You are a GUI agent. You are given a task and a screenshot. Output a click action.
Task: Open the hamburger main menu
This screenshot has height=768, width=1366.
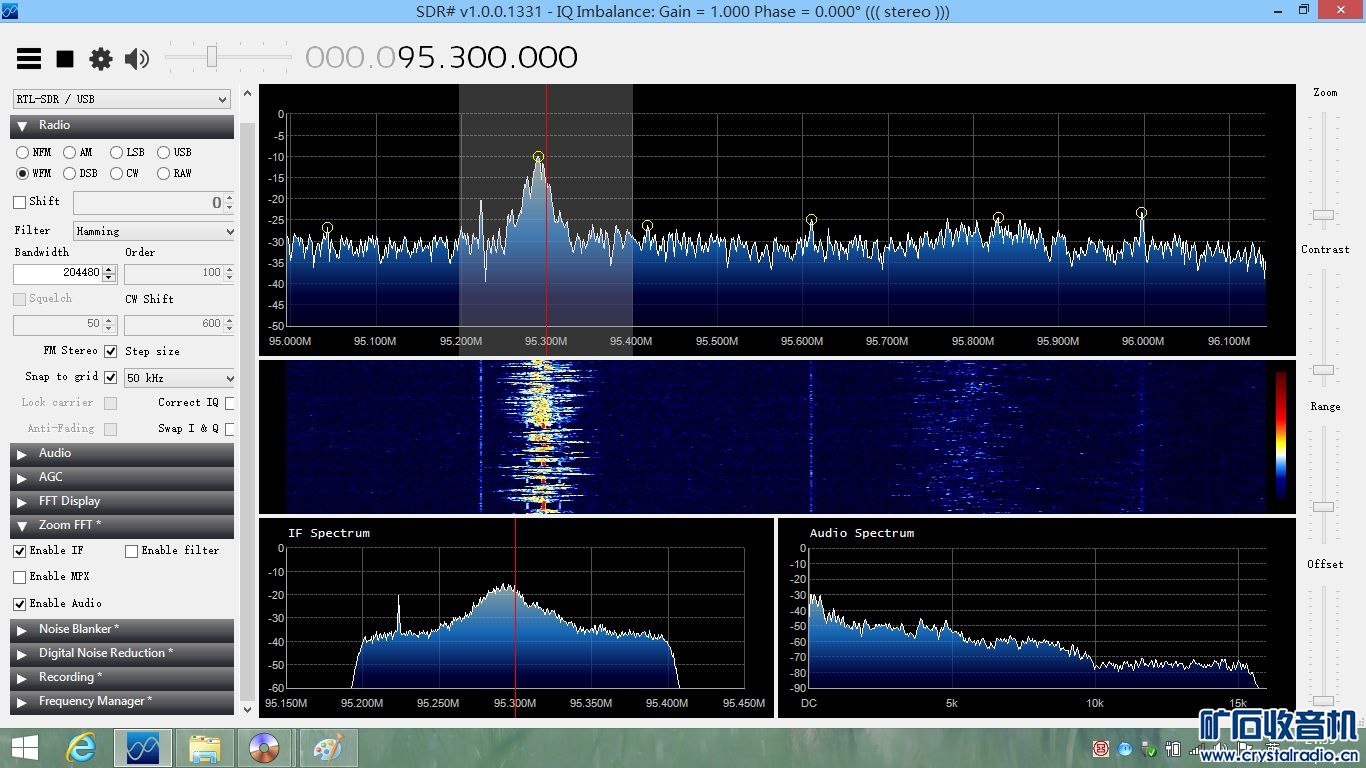(29, 59)
